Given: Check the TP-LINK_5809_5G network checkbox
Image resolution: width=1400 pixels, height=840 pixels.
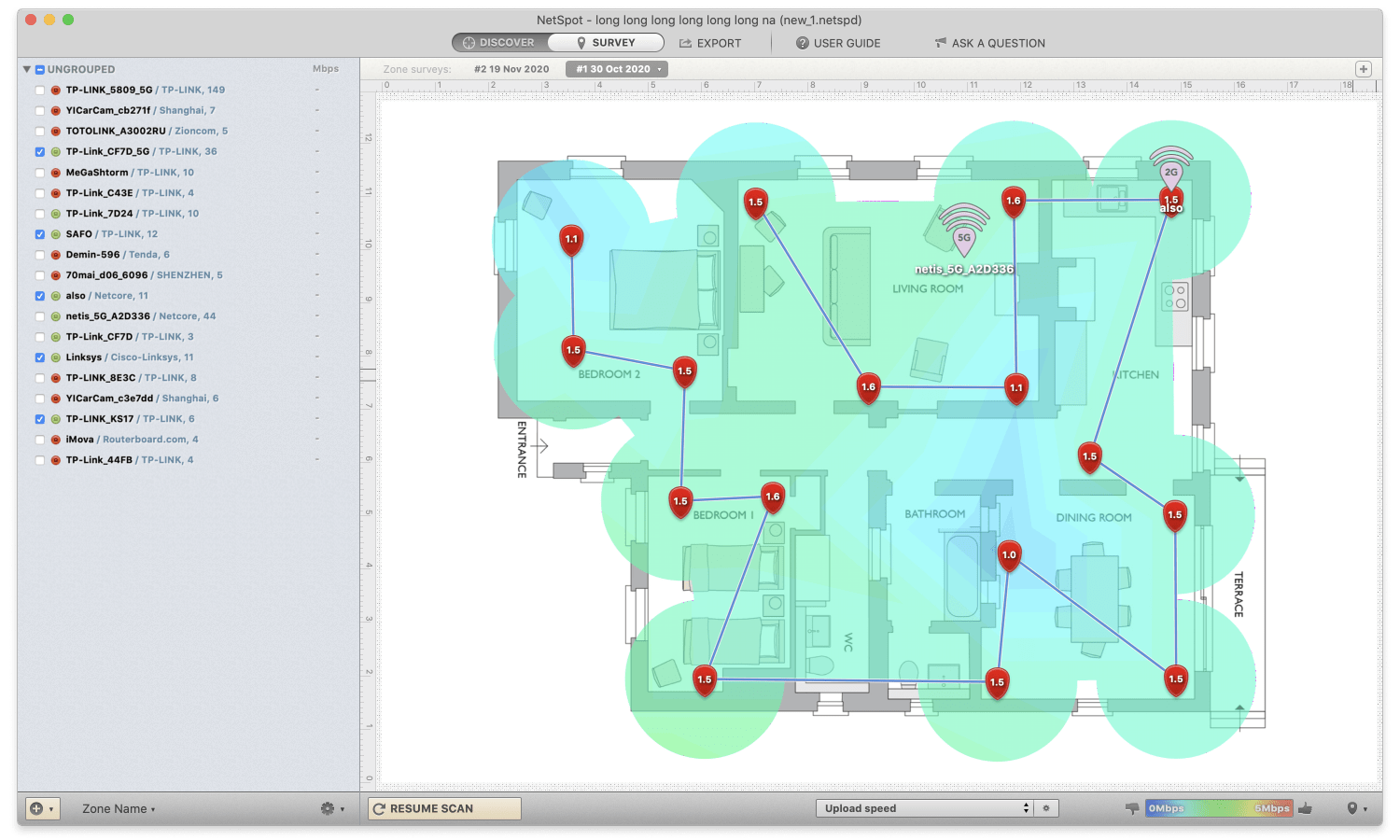Looking at the screenshot, I should click(40, 91).
